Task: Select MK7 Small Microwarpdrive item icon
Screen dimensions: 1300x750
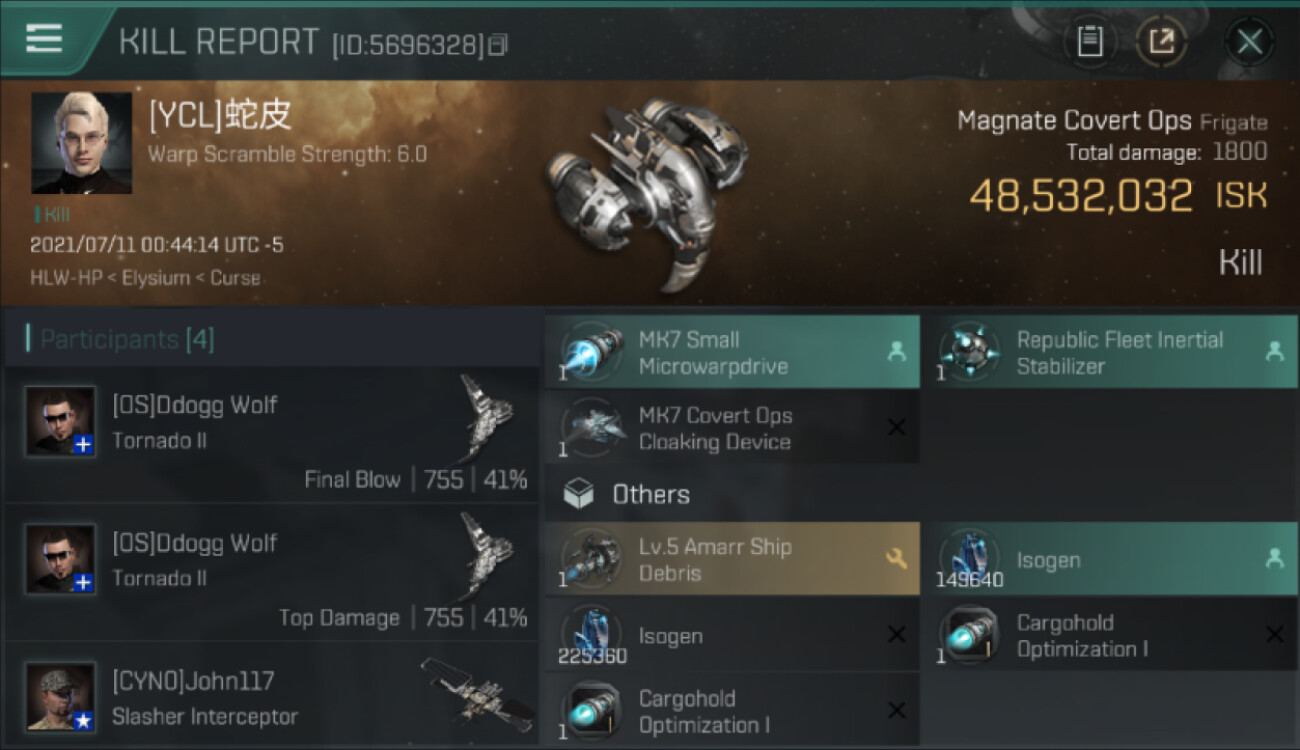Action: click(x=591, y=352)
